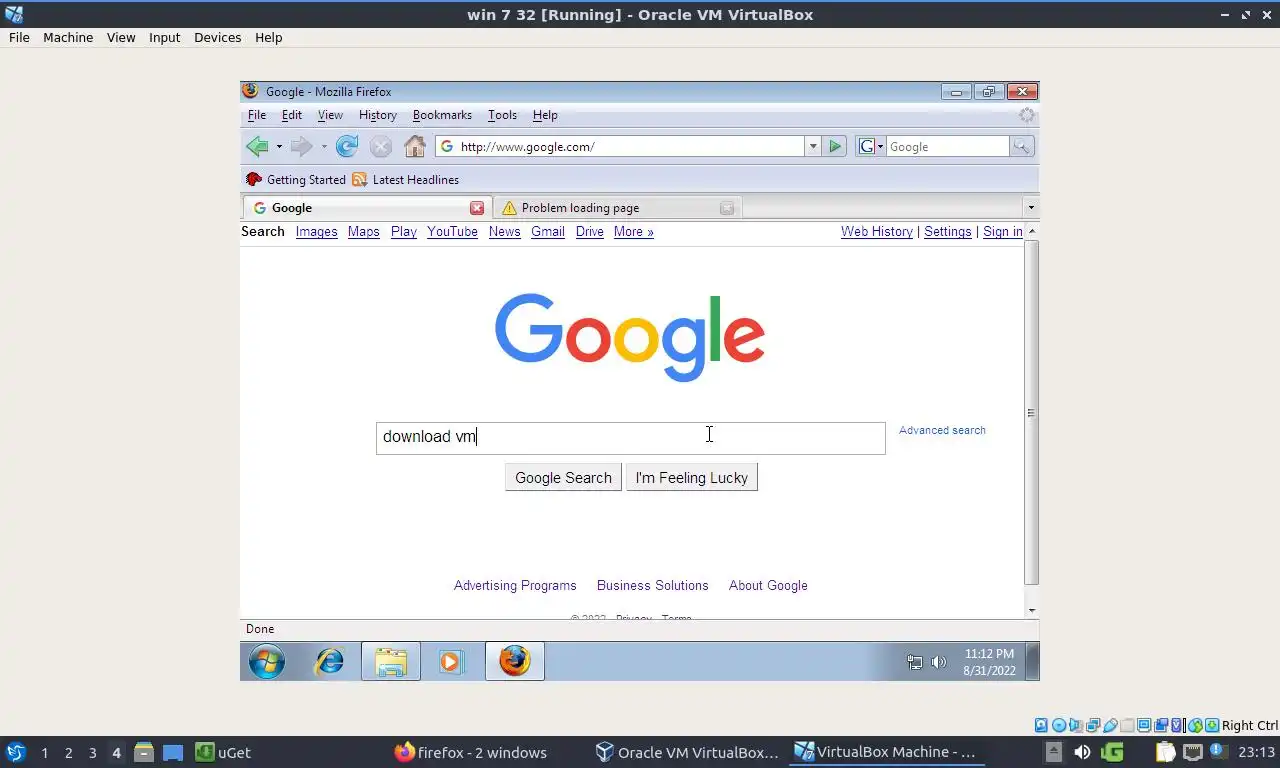The image size is (1280, 768).
Task: Click Business Solutions link
Action: point(653,586)
